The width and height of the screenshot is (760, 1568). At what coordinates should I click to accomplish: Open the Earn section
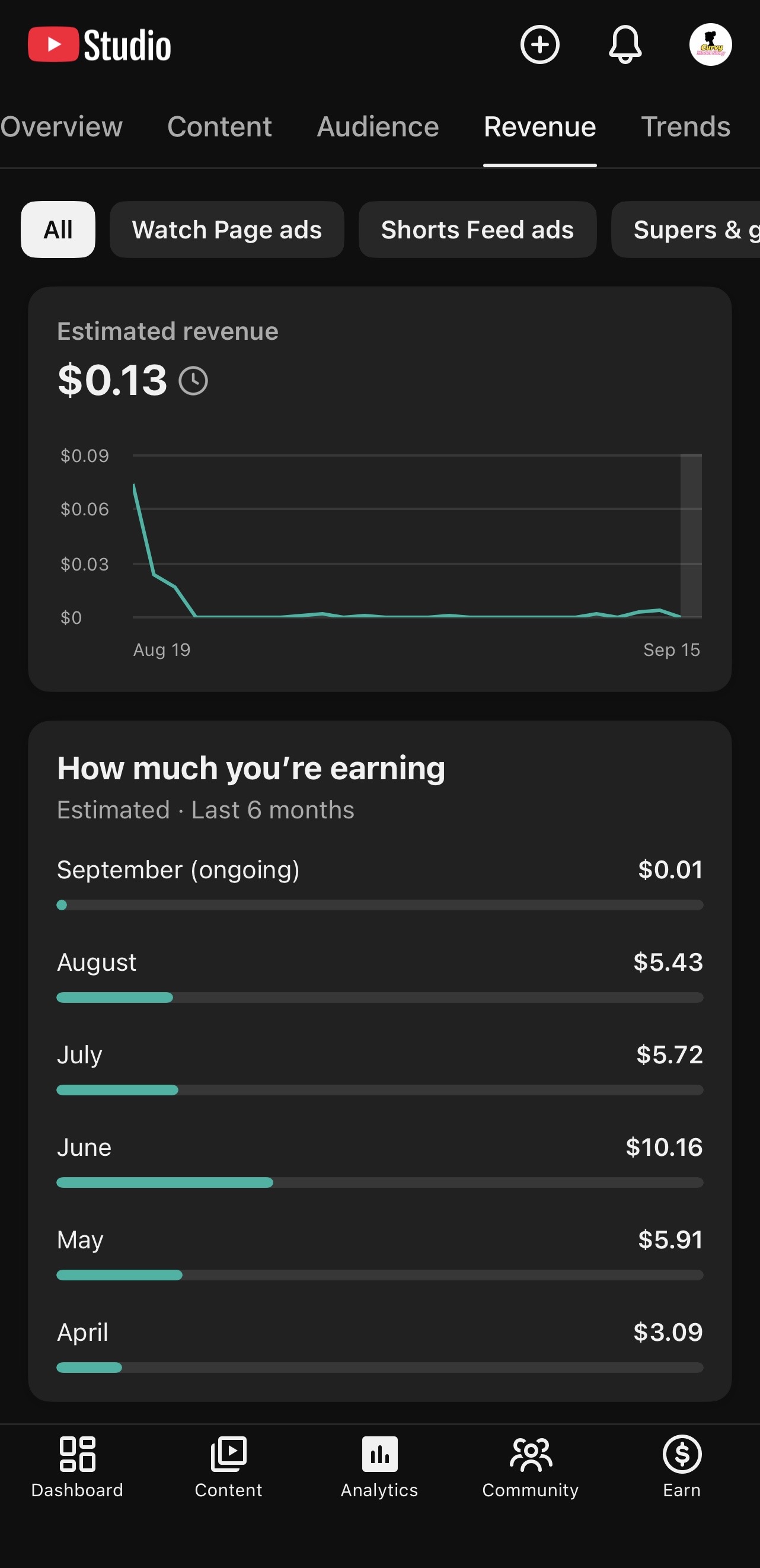click(682, 1467)
